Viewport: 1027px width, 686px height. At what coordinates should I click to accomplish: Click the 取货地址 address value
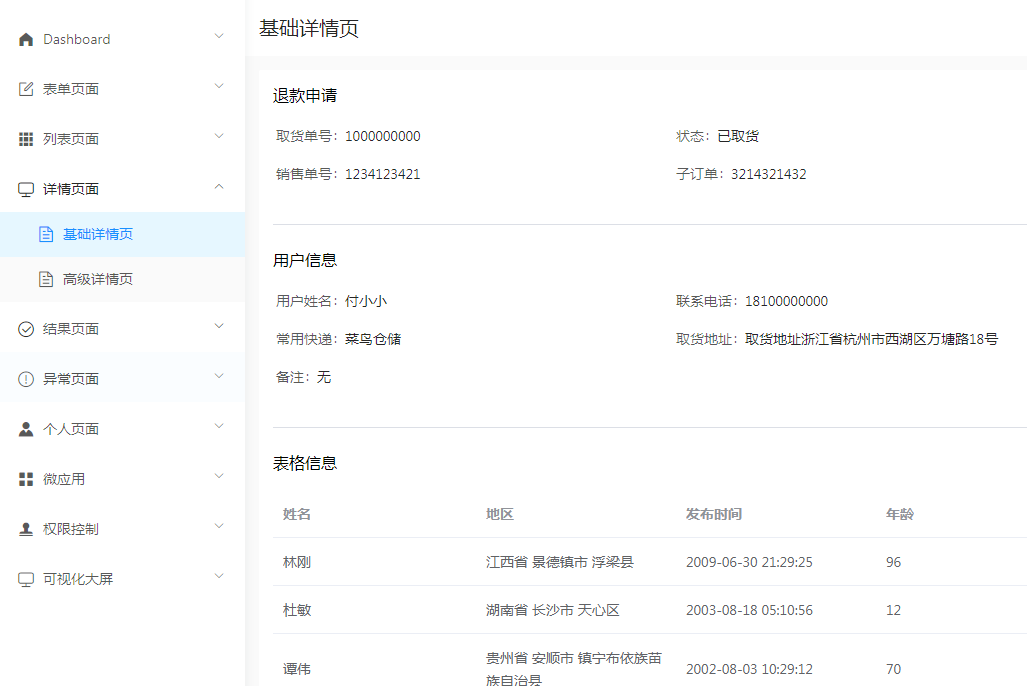tap(871, 339)
